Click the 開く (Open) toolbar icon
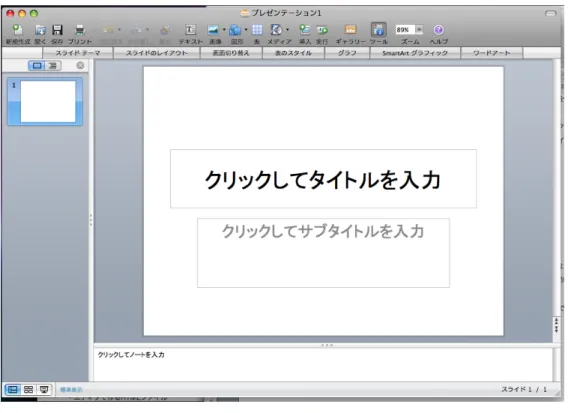The width and height of the screenshot is (568, 413). coord(40,30)
